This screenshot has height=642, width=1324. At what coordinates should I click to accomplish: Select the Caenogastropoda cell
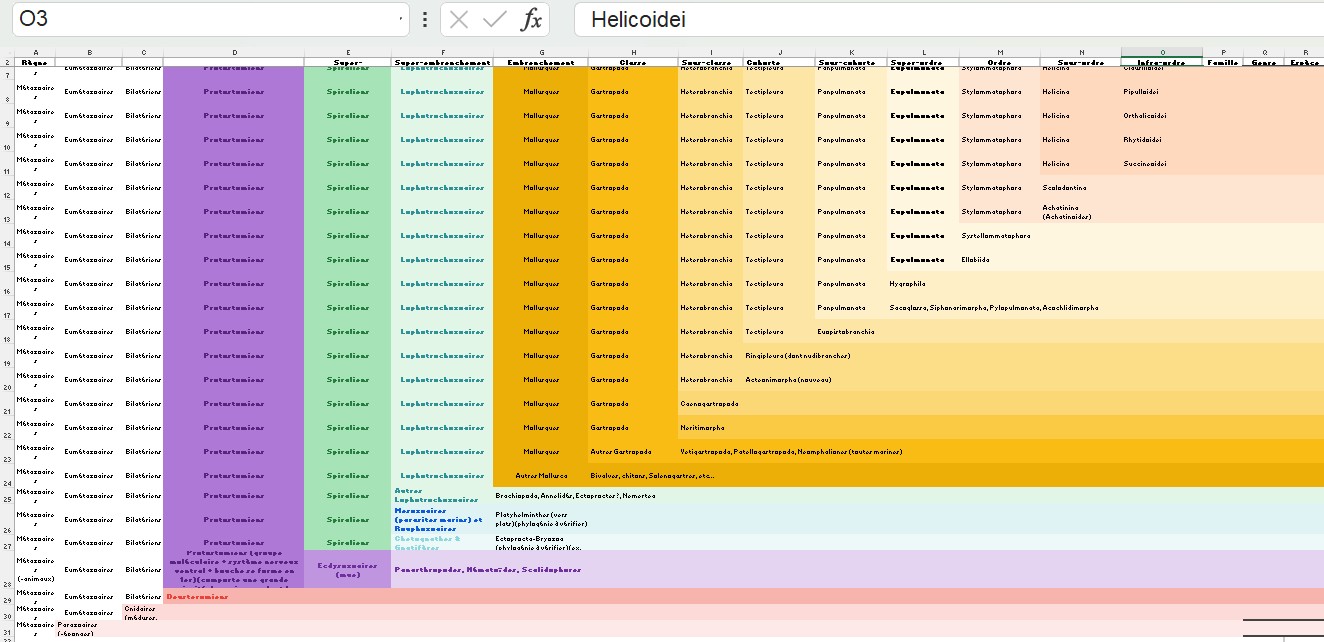pos(711,404)
